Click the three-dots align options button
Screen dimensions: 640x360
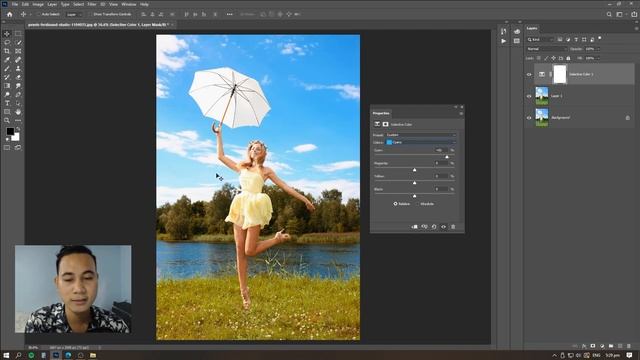click(x=229, y=14)
